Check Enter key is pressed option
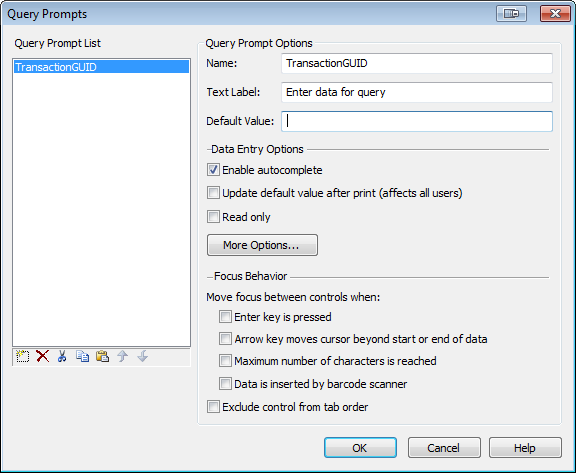This screenshot has width=576, height=473. (225, 317)
